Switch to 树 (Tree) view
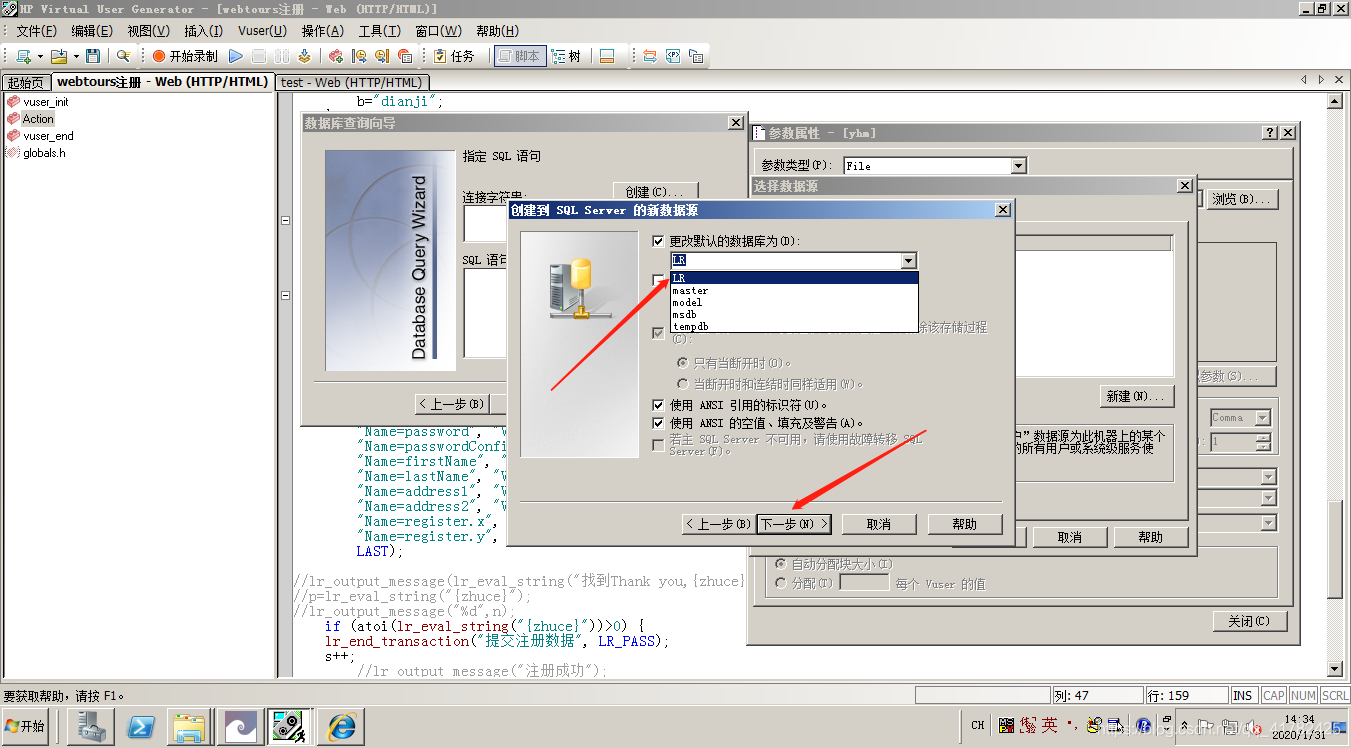Viewport: 1351px width, 748px height. coord(566,56)
